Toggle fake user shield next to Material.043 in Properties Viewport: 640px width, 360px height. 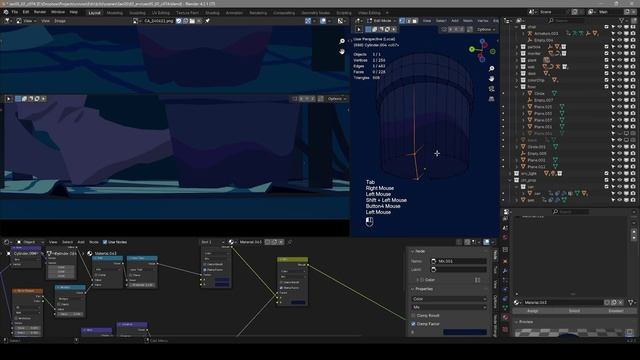click(607, 302)
